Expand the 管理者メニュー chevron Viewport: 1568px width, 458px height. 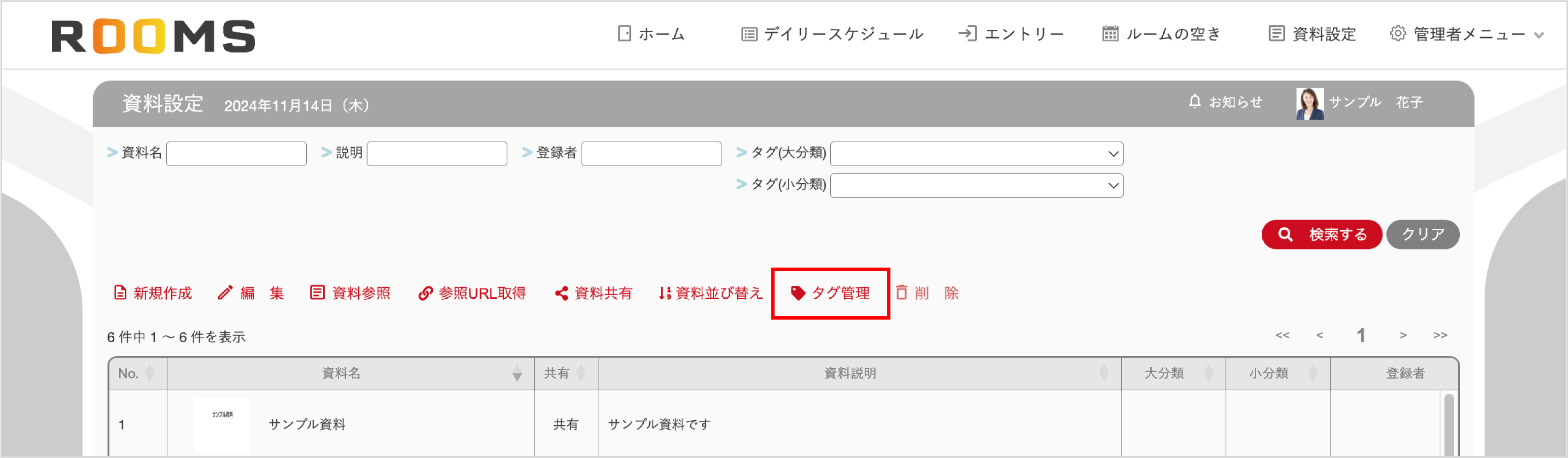(1538, 35)
